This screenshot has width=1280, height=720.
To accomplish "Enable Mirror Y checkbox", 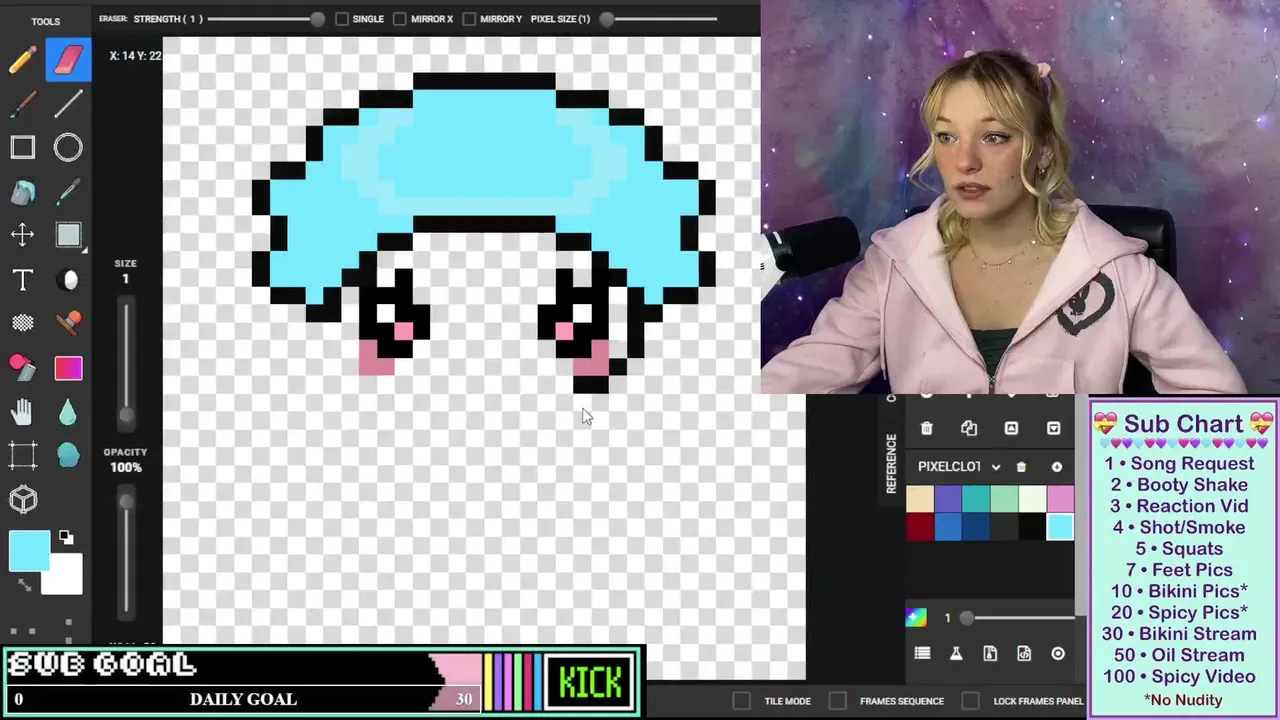I will pyautogui.click(x=469, y=19).
